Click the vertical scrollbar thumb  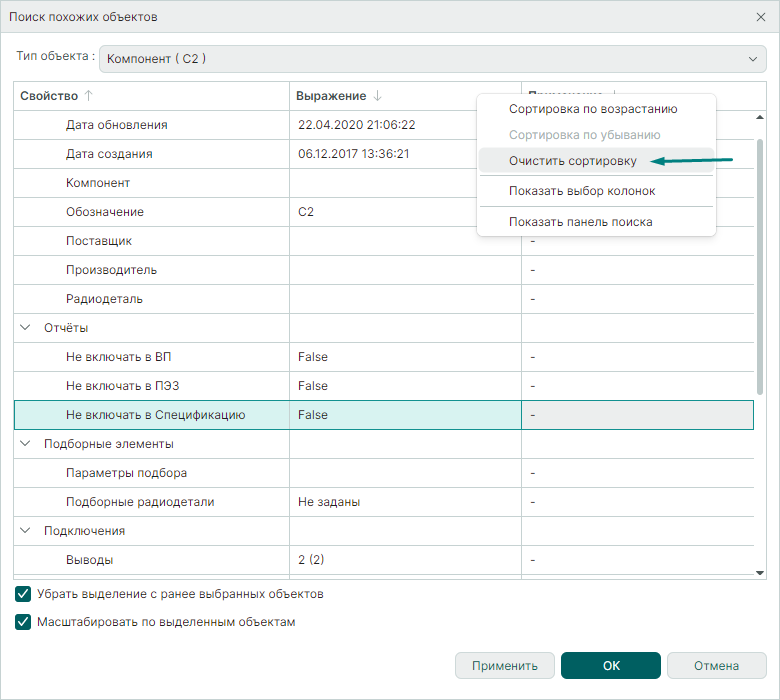pyautogui.click(x=761, y=260)
